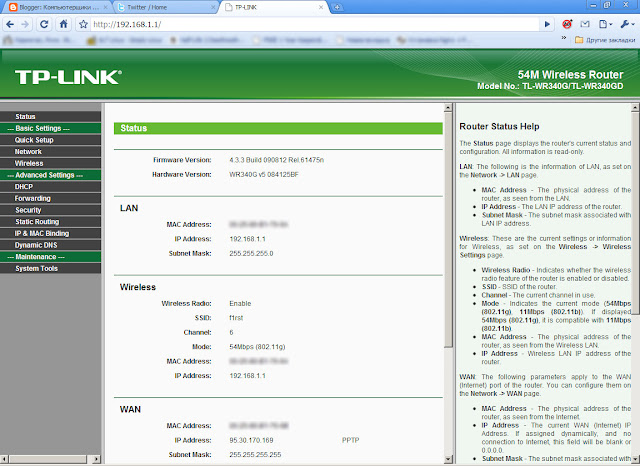Open the browser home page icon
The image size is (640, 466).
click(x=63, y=24)
